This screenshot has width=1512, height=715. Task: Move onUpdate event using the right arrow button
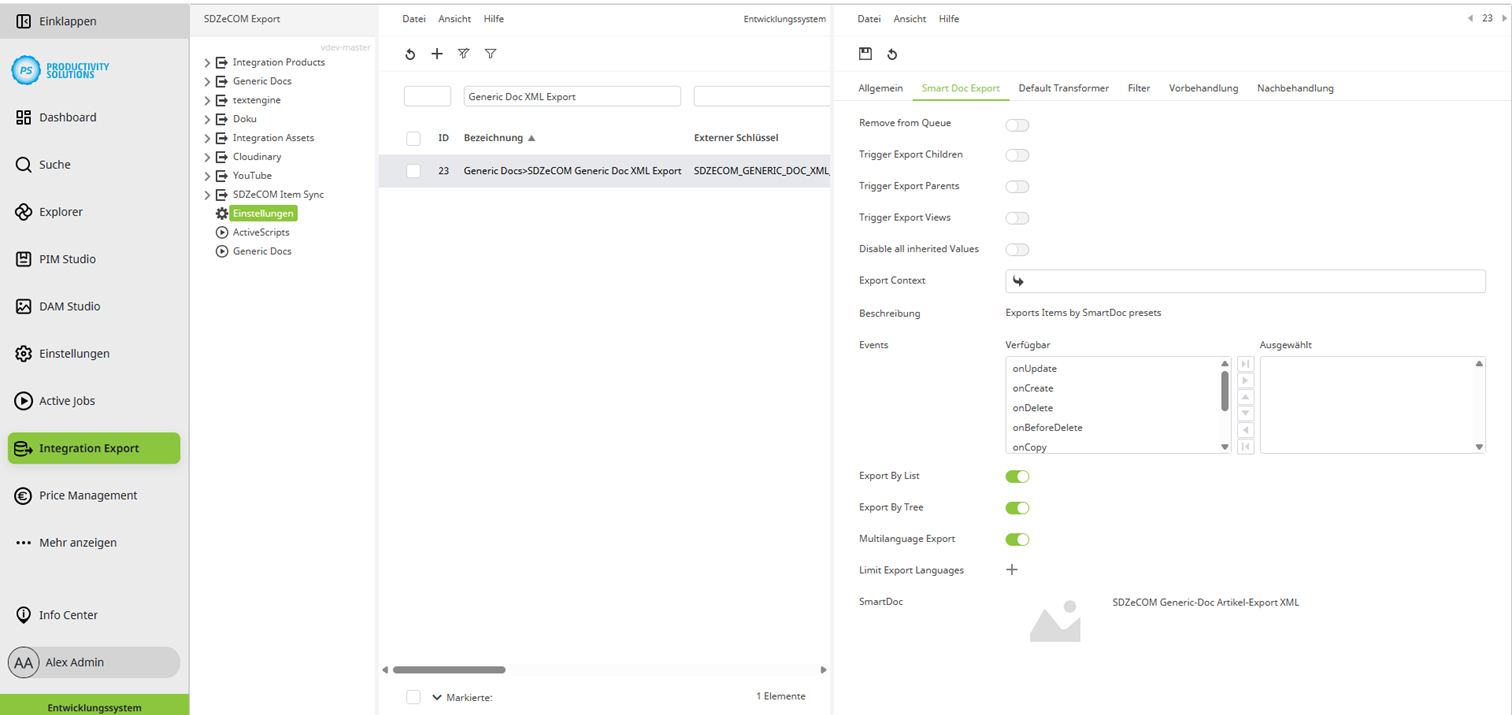[1245, 379]
